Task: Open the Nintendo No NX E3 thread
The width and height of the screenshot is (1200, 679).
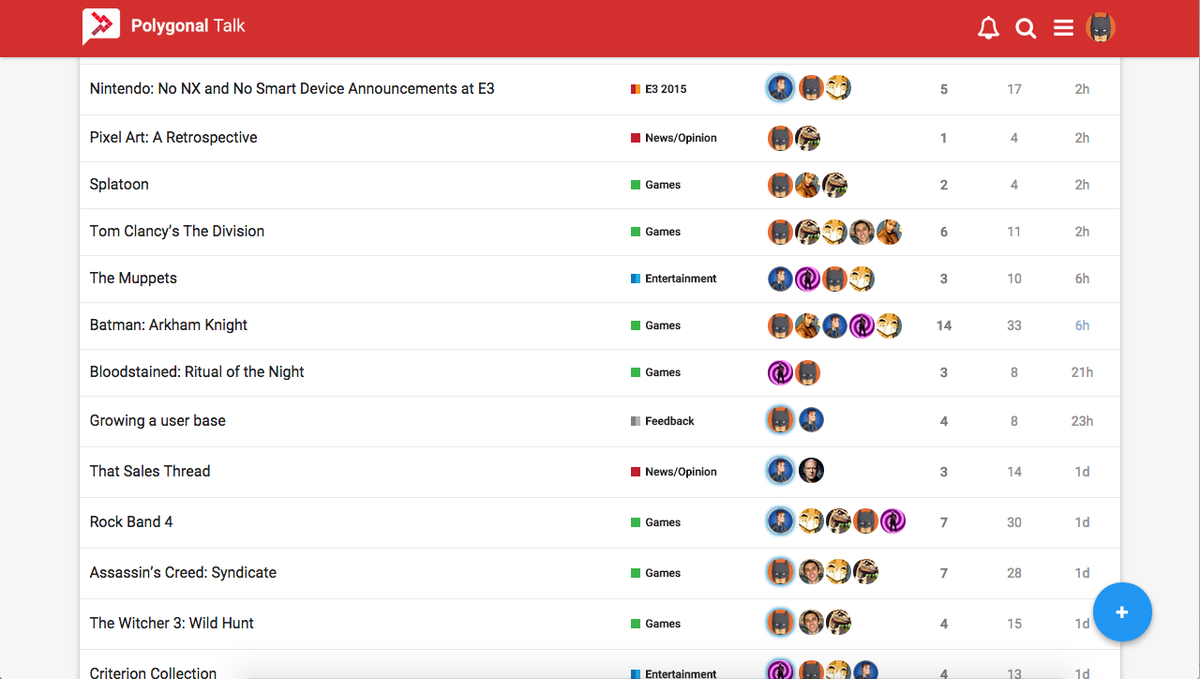Action: point(292,88)
